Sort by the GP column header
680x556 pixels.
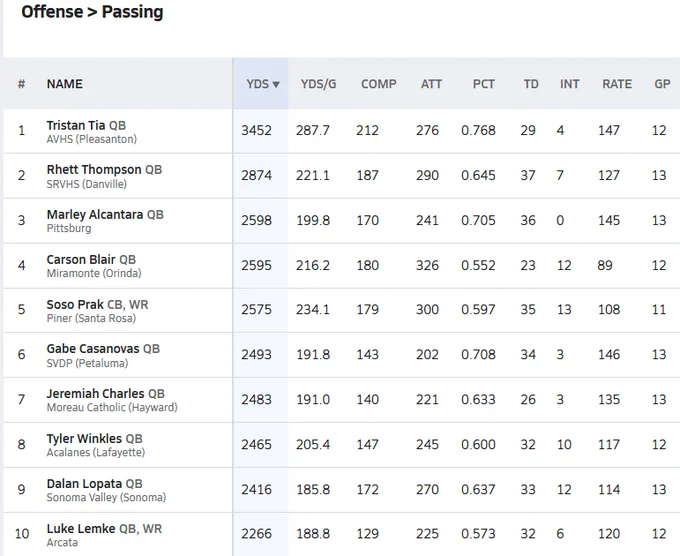tap(662, 84)
